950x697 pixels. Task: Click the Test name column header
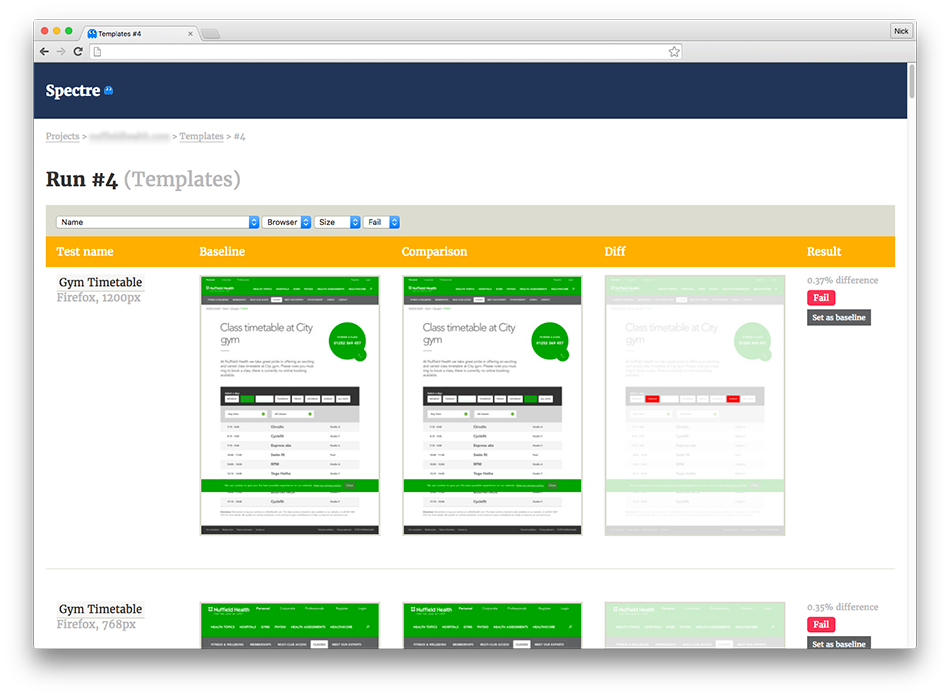85,252
